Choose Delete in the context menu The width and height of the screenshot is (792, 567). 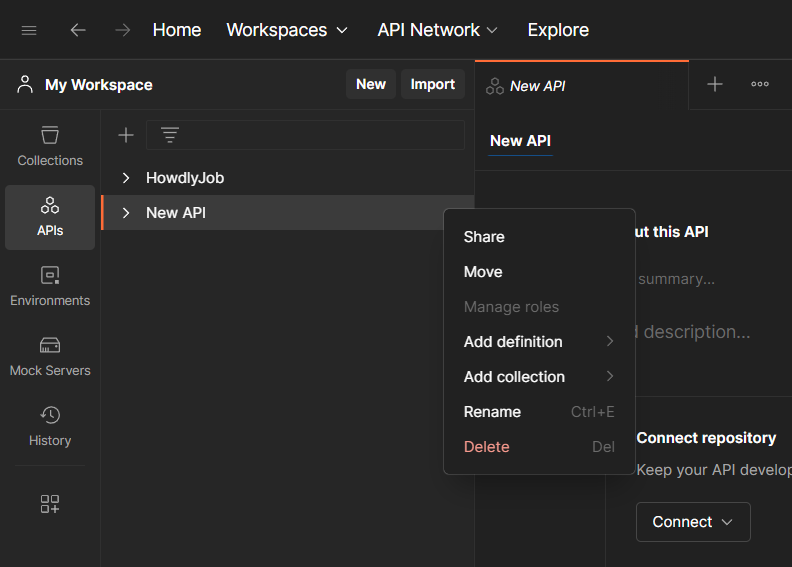tap(539, 447)
